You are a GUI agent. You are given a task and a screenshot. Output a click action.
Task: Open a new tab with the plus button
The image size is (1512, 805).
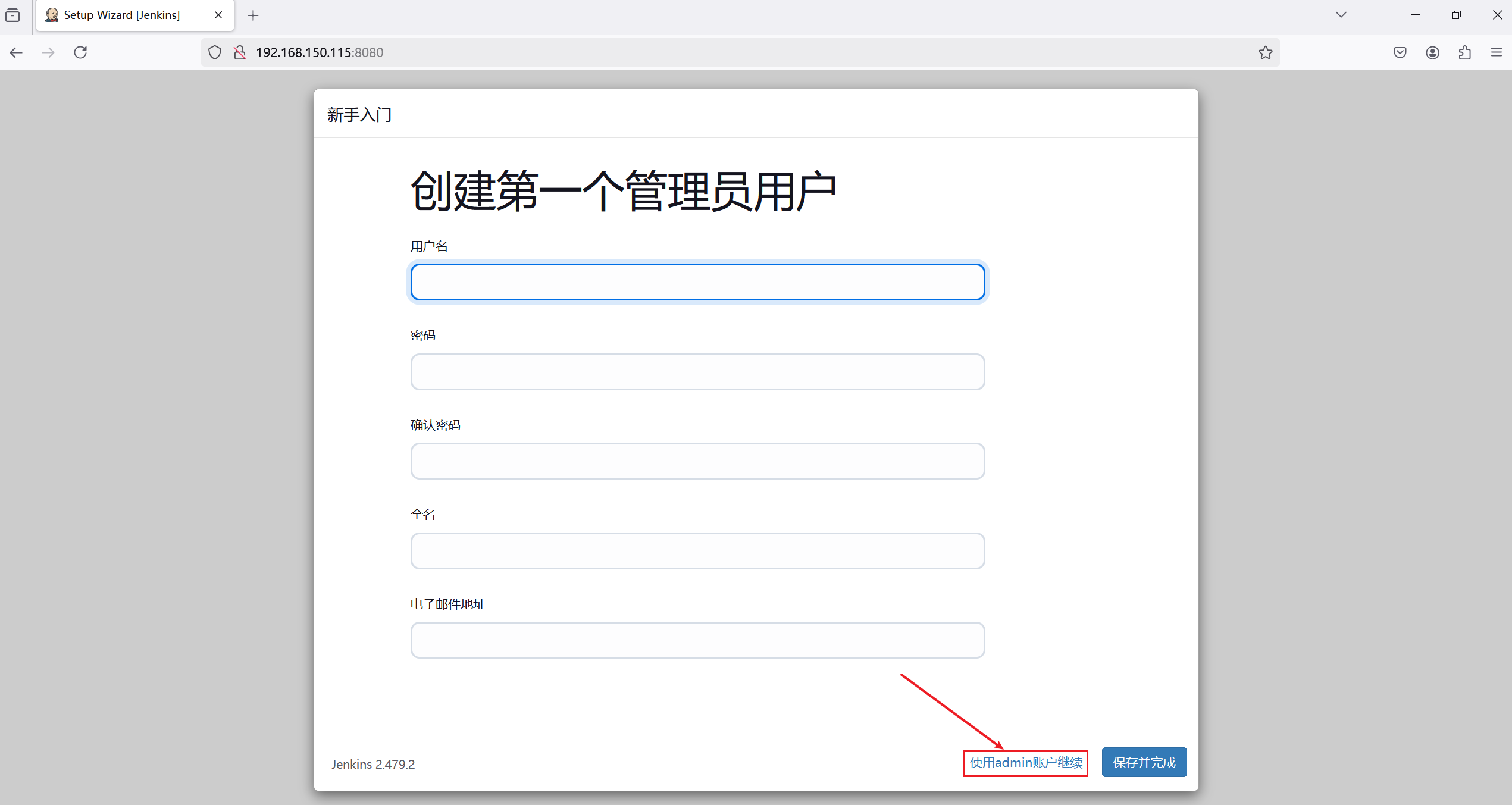click(x=253, y=15)
